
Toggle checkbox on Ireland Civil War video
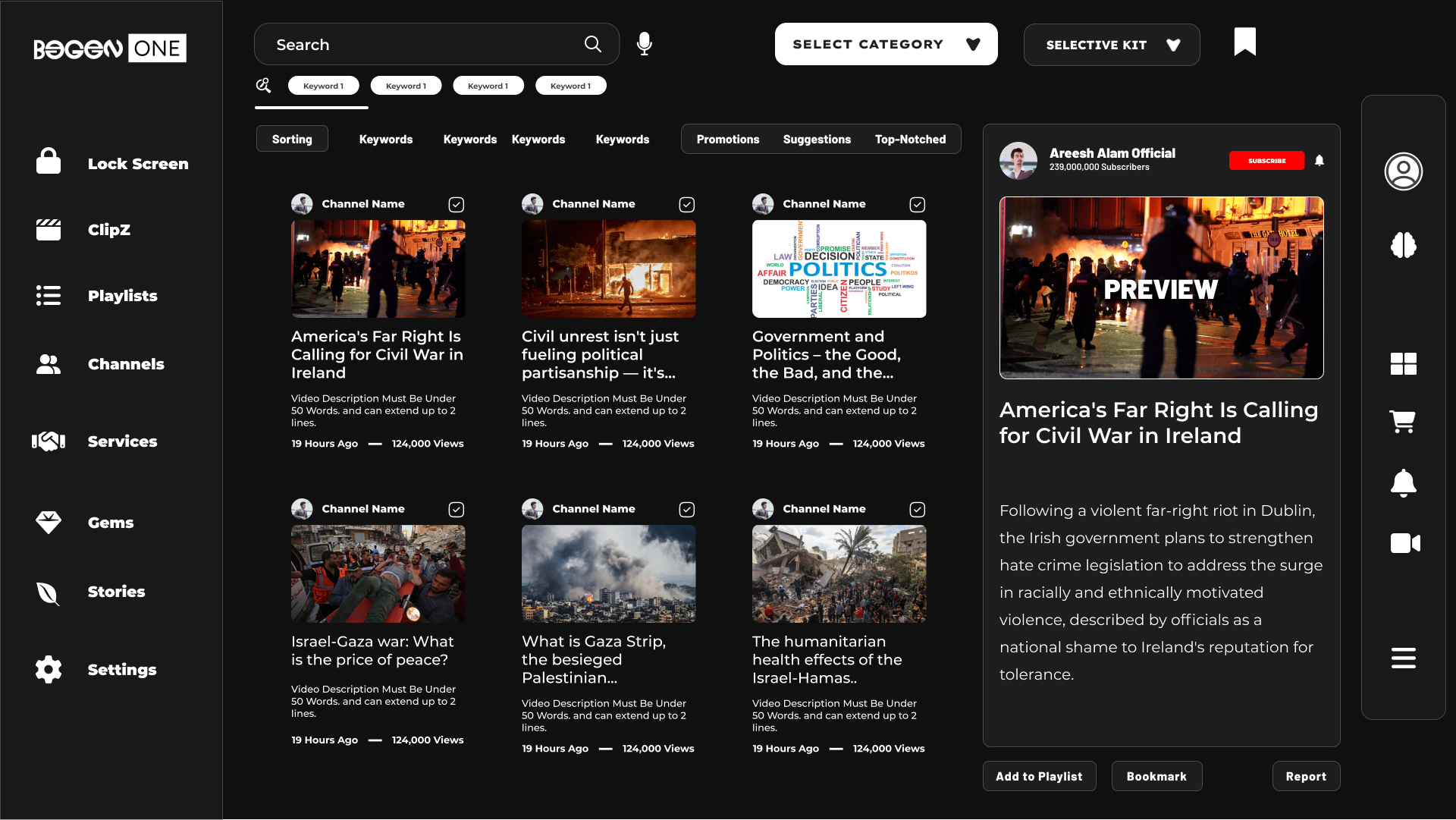(x=456, y=205)
